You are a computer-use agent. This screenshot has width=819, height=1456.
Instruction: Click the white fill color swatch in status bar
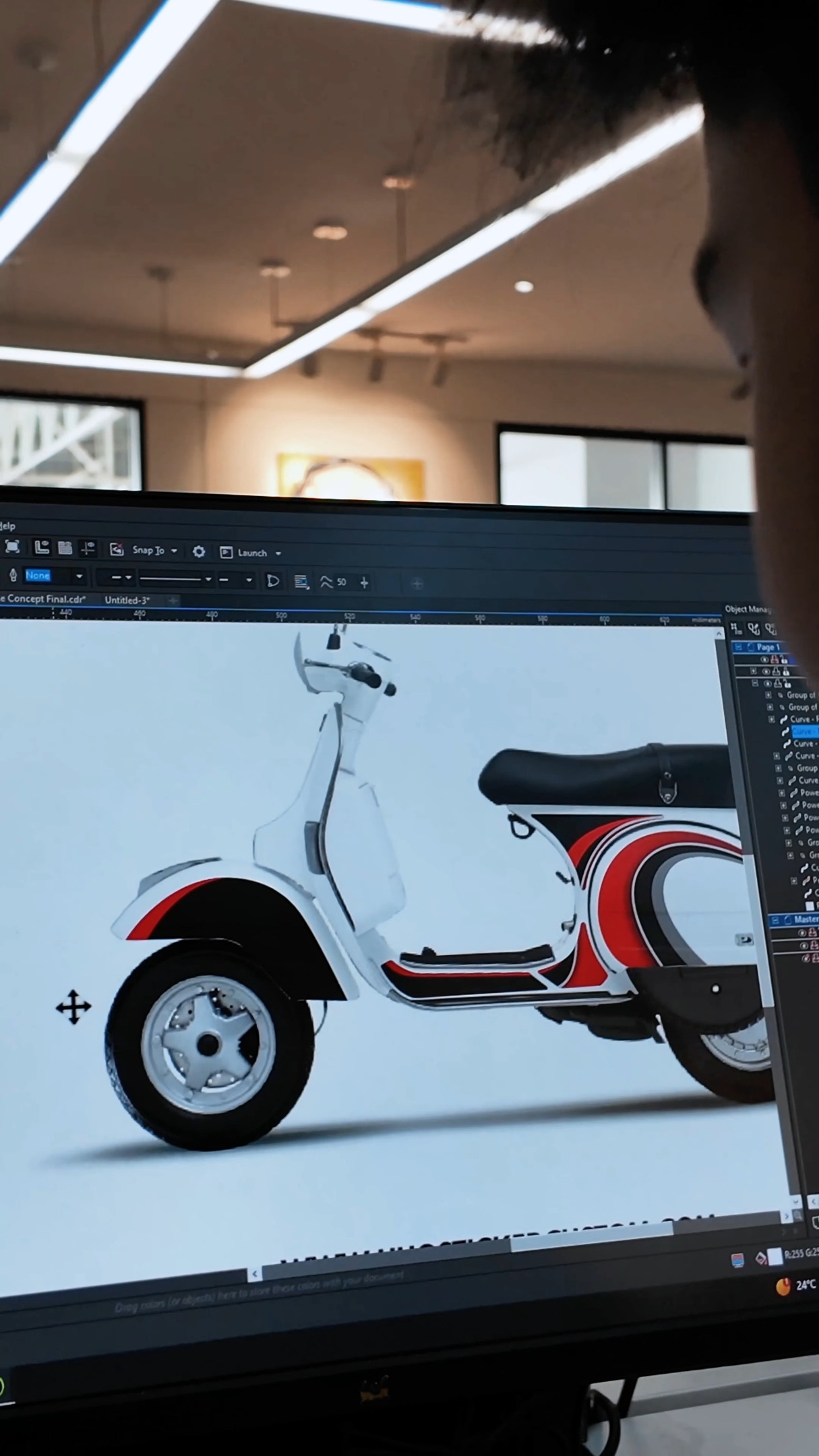[x=775, y=1256]
